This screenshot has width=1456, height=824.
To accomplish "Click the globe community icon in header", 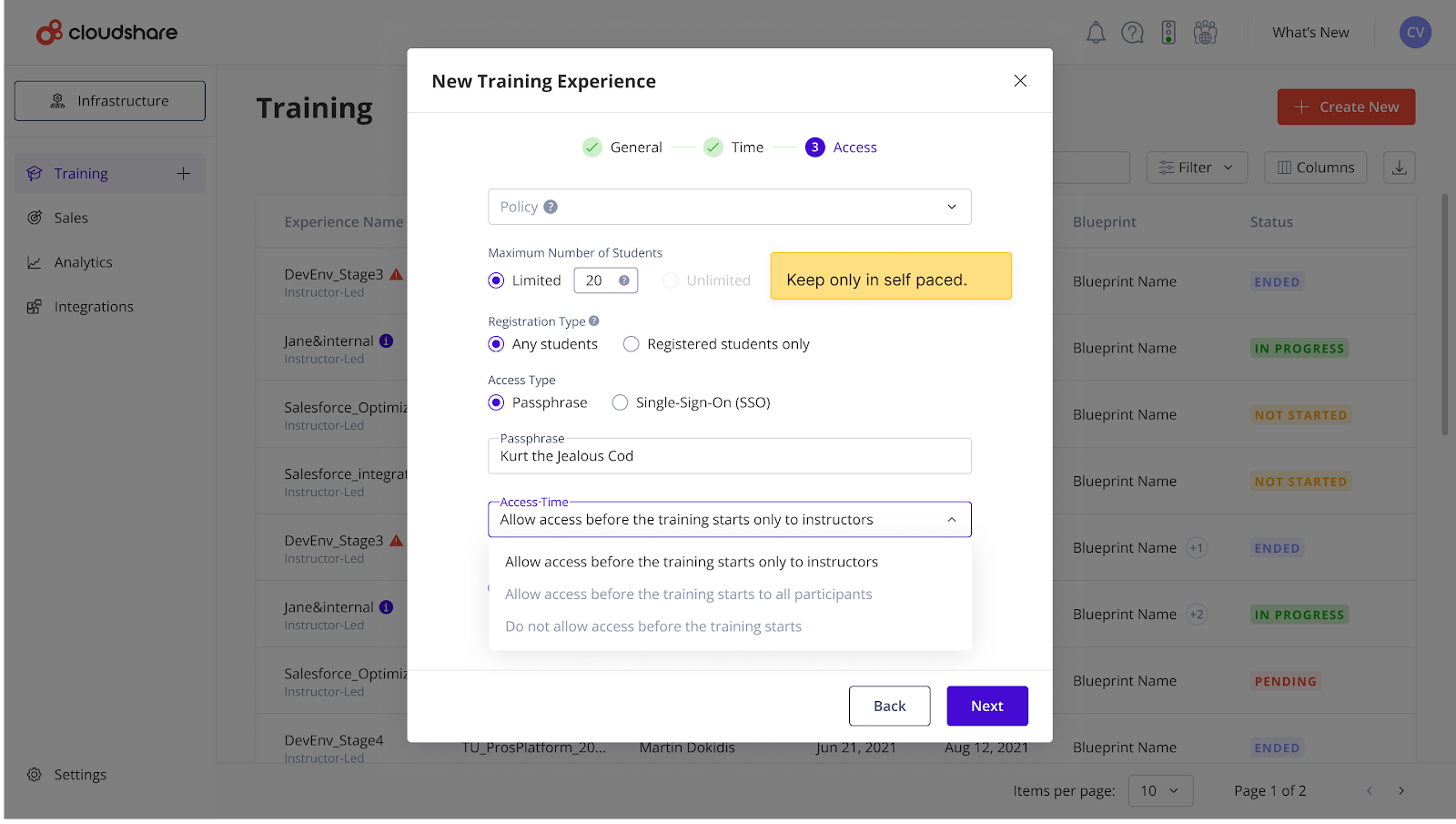I will click(1205, 33).
